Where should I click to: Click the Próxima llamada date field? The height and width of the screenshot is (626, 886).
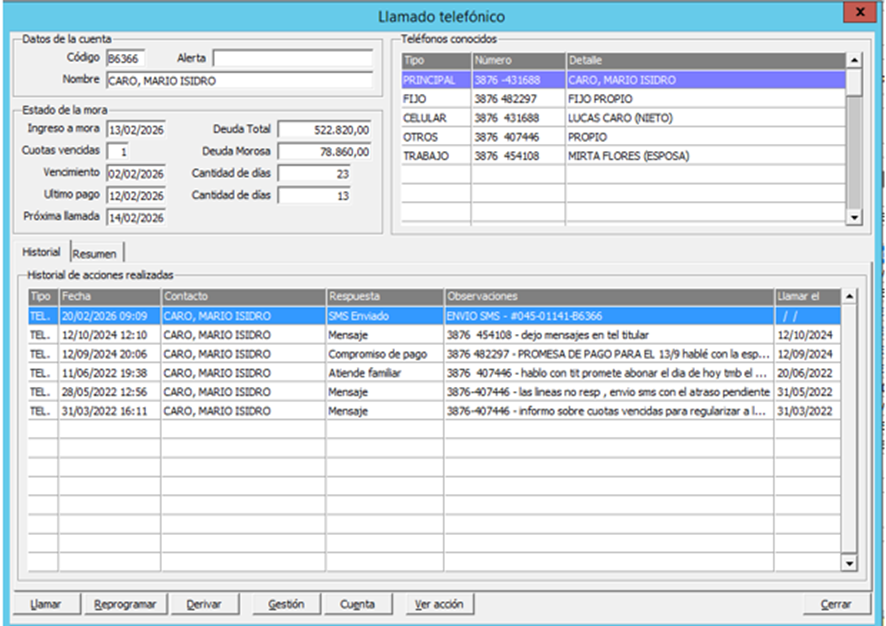pyautogui.click(x=135, y=217)
